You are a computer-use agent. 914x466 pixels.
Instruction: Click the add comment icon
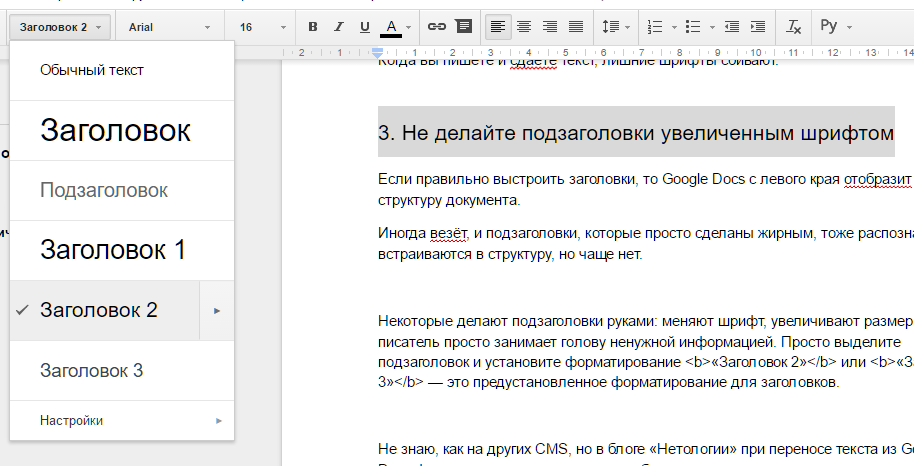[463, 26]
